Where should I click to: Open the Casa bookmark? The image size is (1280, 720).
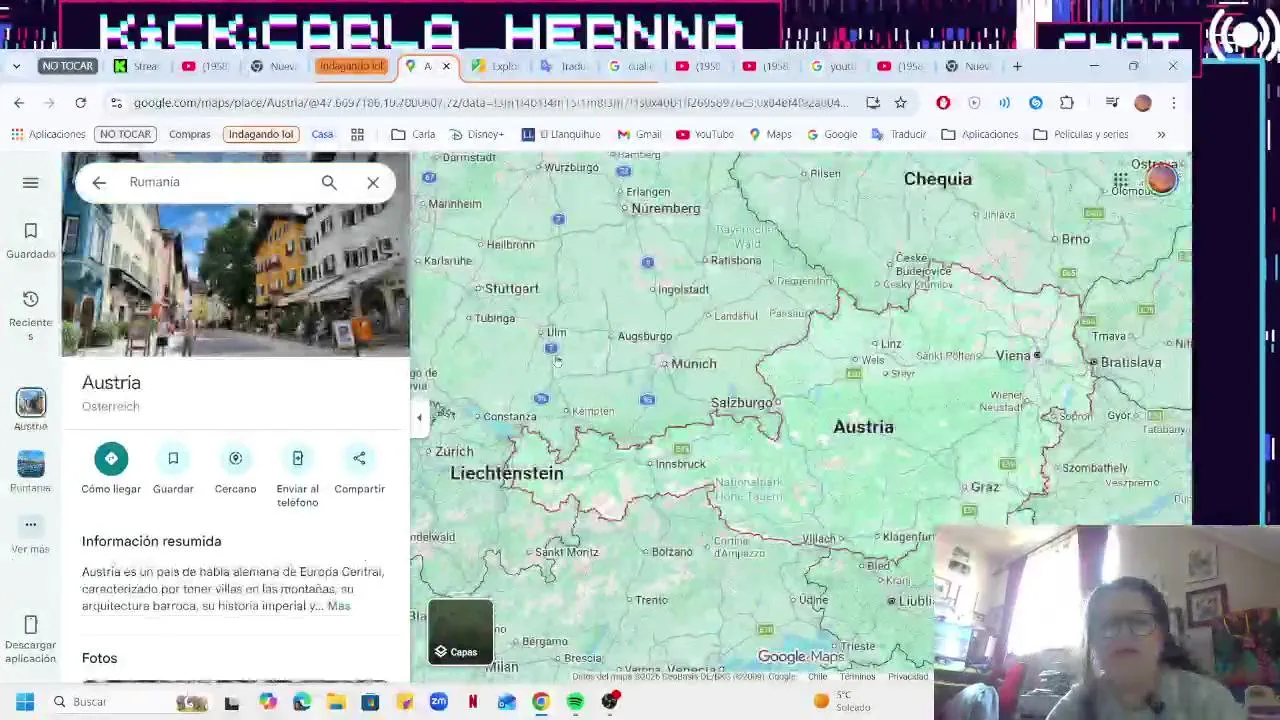(322, 134)
